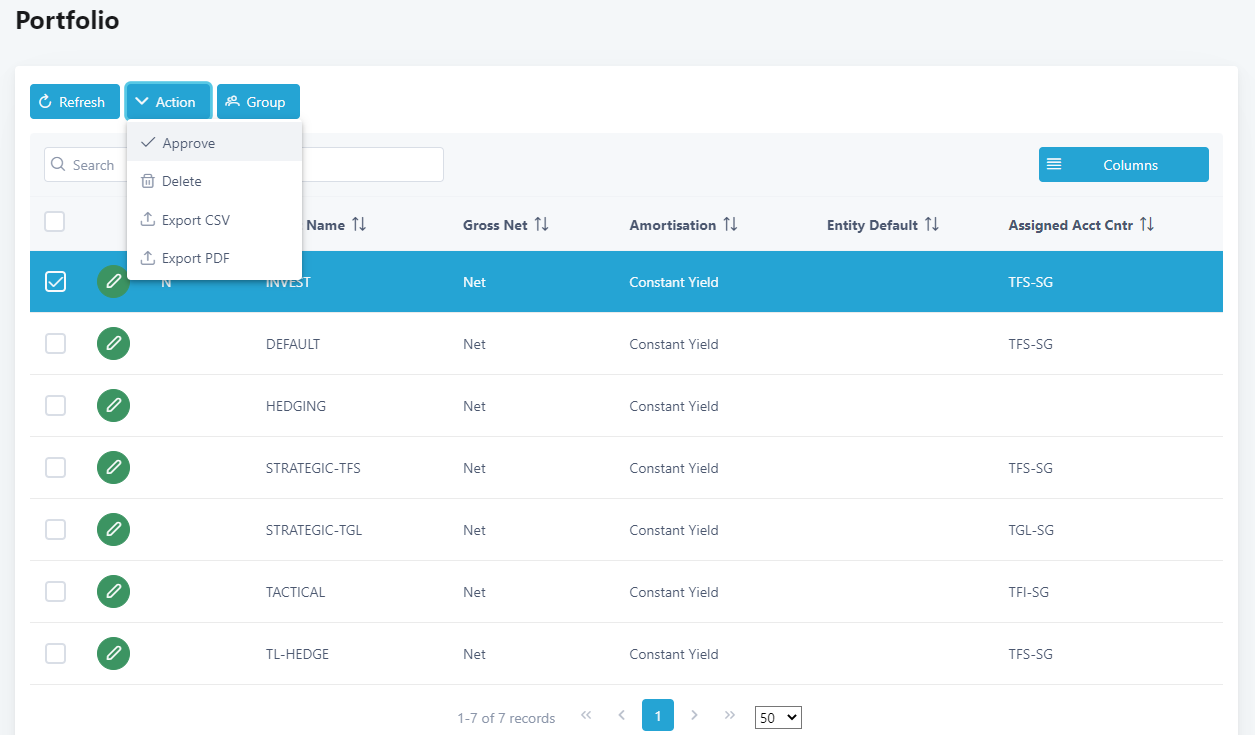
Task: Sort by Gross Net column arrows icon
Action: [x=541, y=225]
